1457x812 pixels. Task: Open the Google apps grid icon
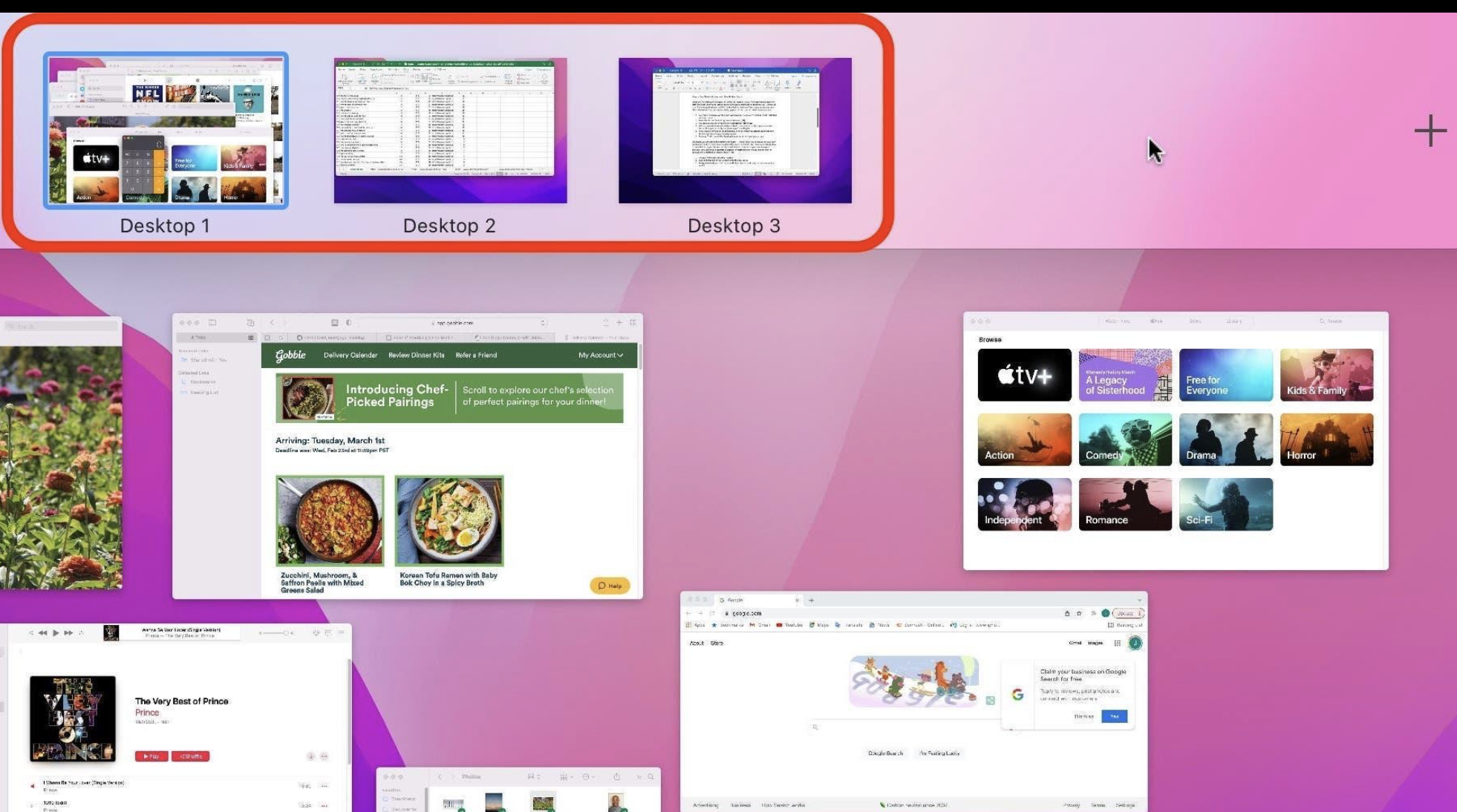click(1117, 643)
